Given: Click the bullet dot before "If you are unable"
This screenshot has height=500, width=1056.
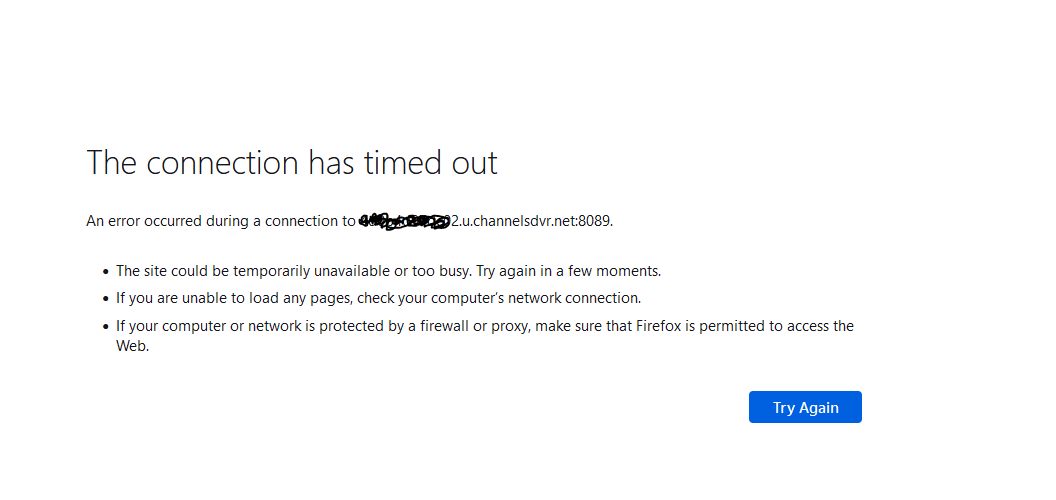Looking at the screenshot, I should [x=105, y=299].
